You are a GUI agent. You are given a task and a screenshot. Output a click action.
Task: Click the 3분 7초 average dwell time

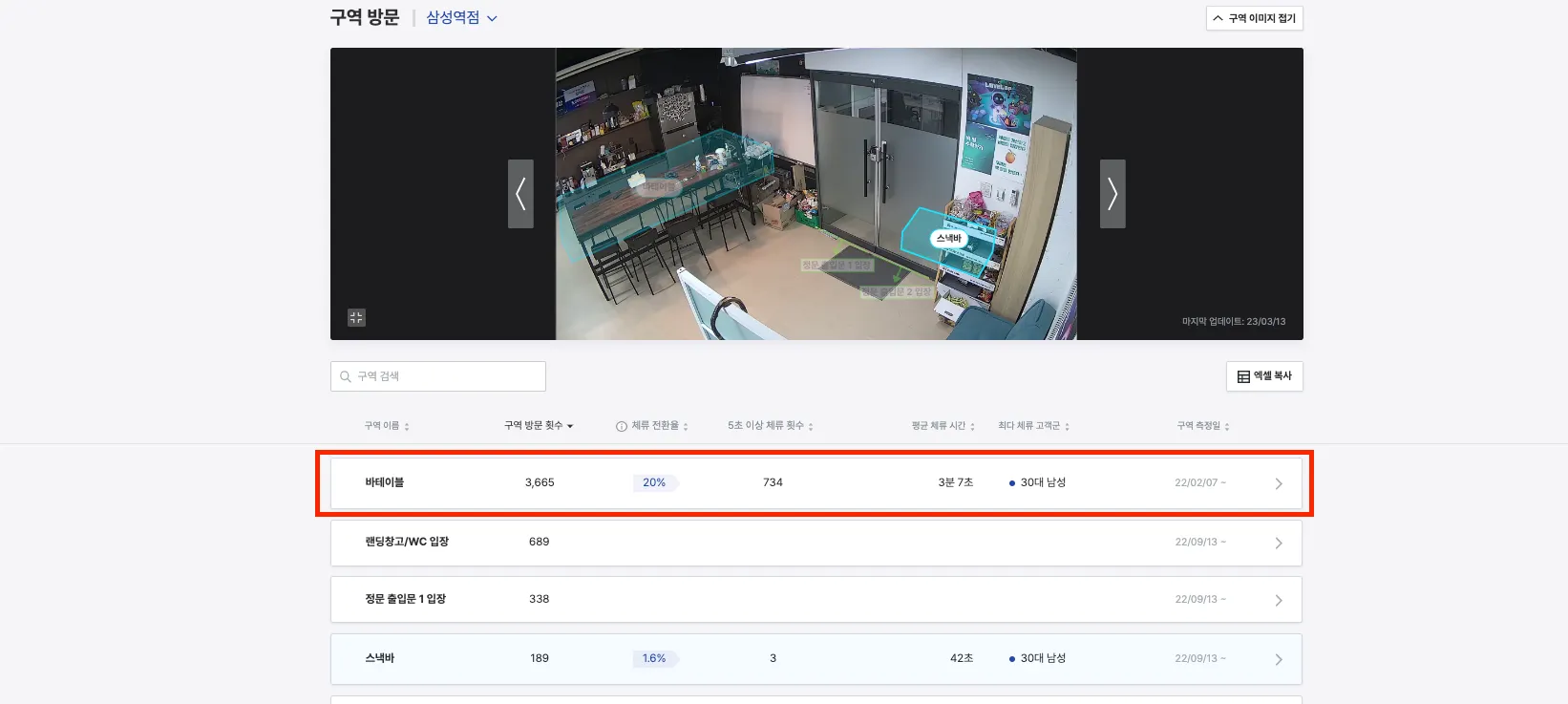956,482
